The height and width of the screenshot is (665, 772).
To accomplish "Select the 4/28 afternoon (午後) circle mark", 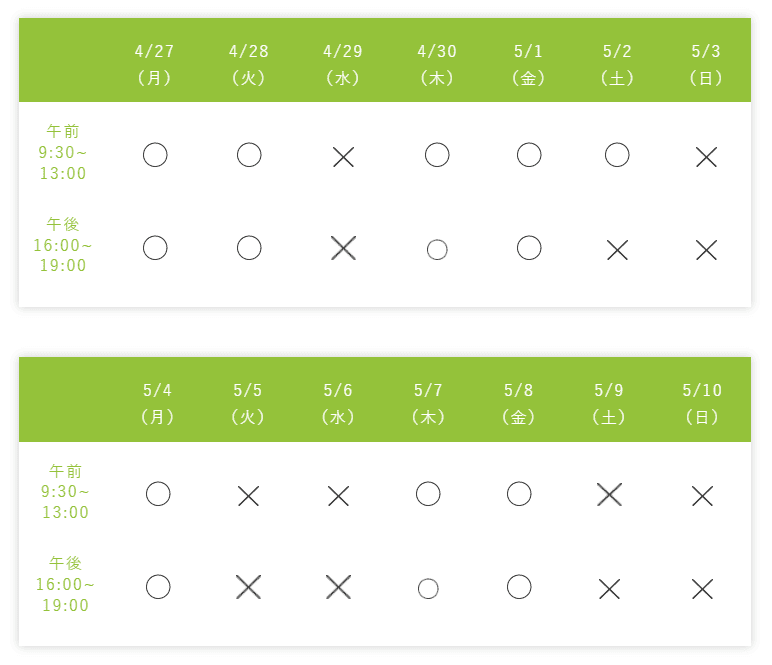I will [249, 248].
